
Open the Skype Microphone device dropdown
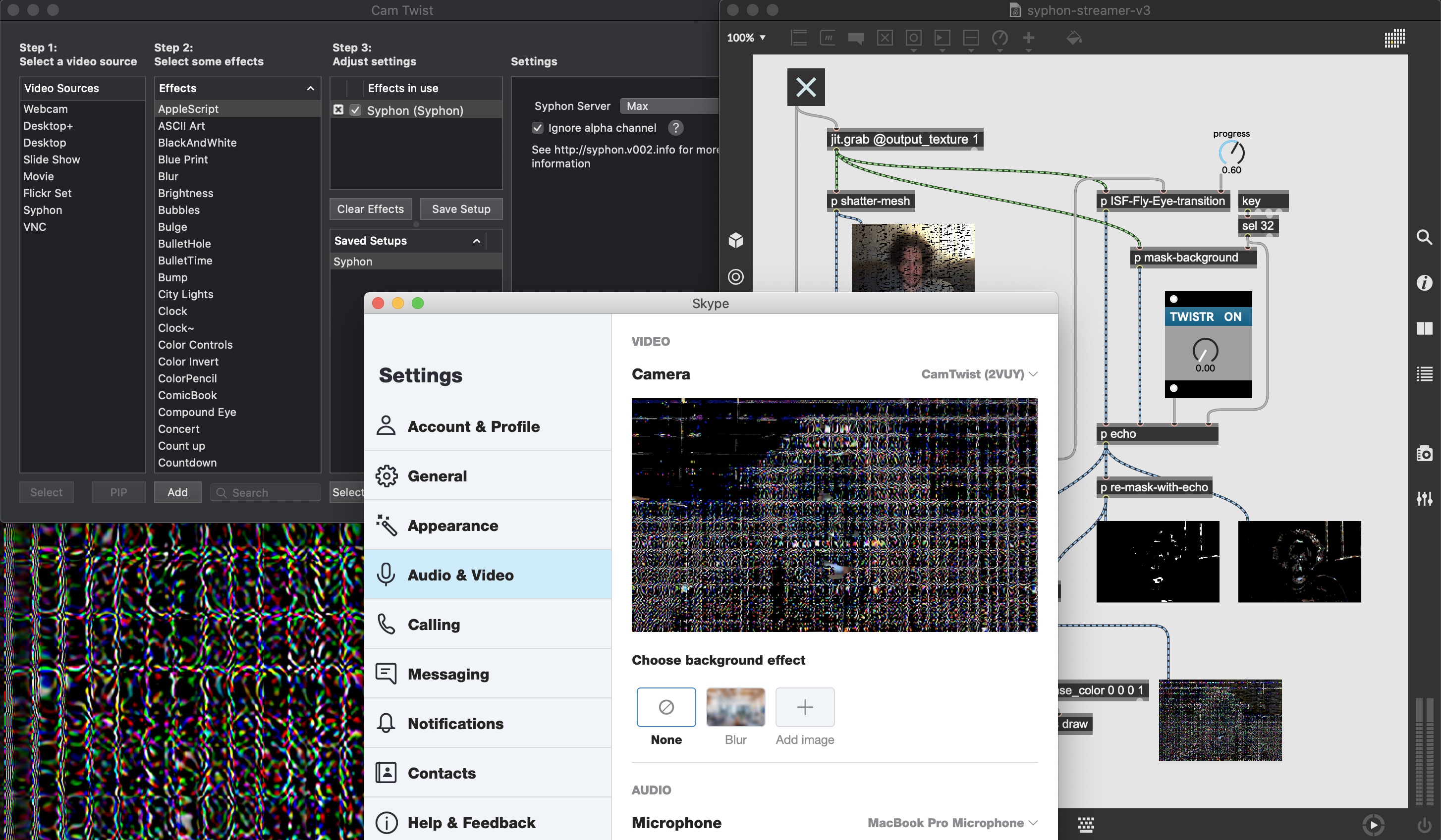(x=952, y=823)
